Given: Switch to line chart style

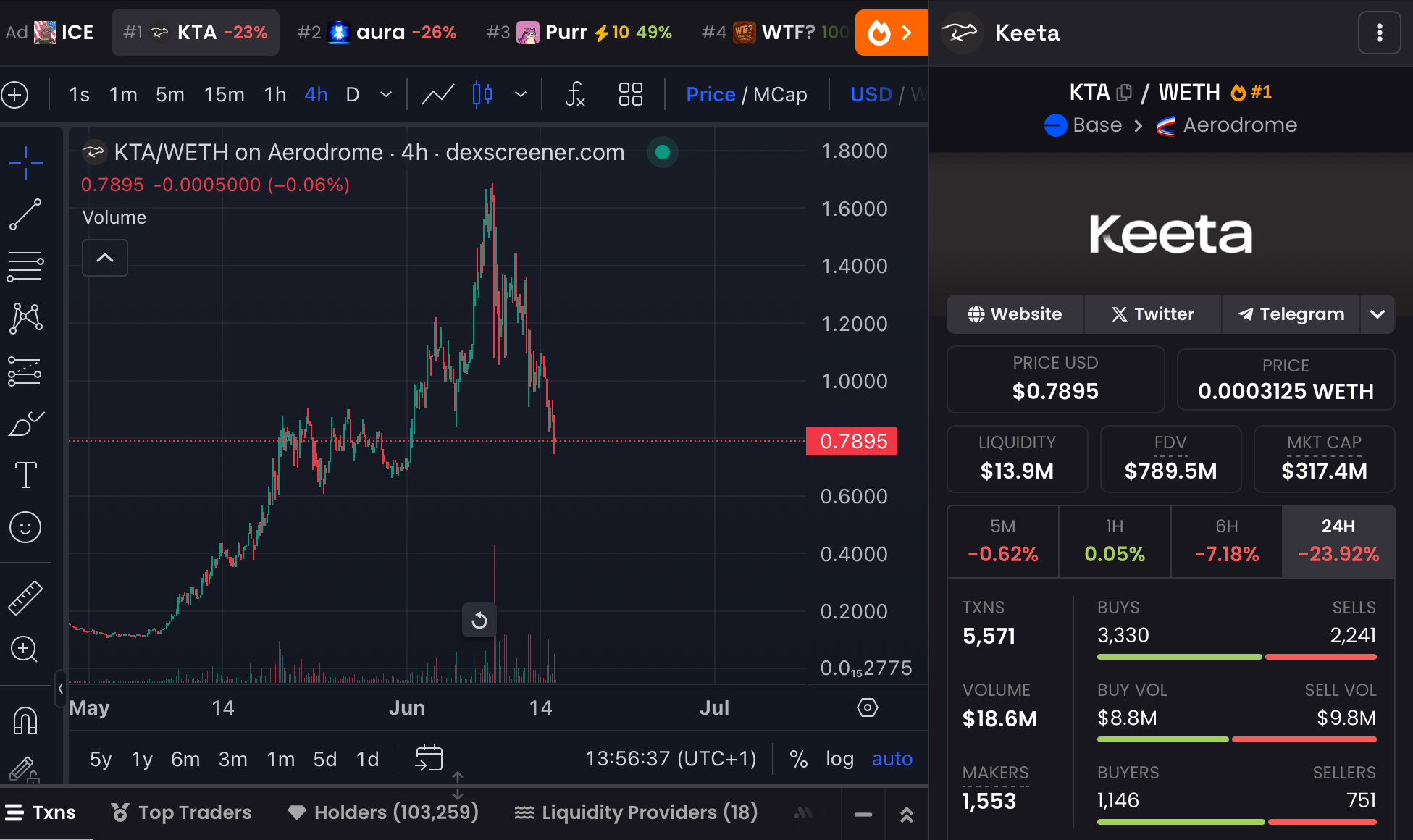Looking at the screenshot, I should tap(438, 95).
